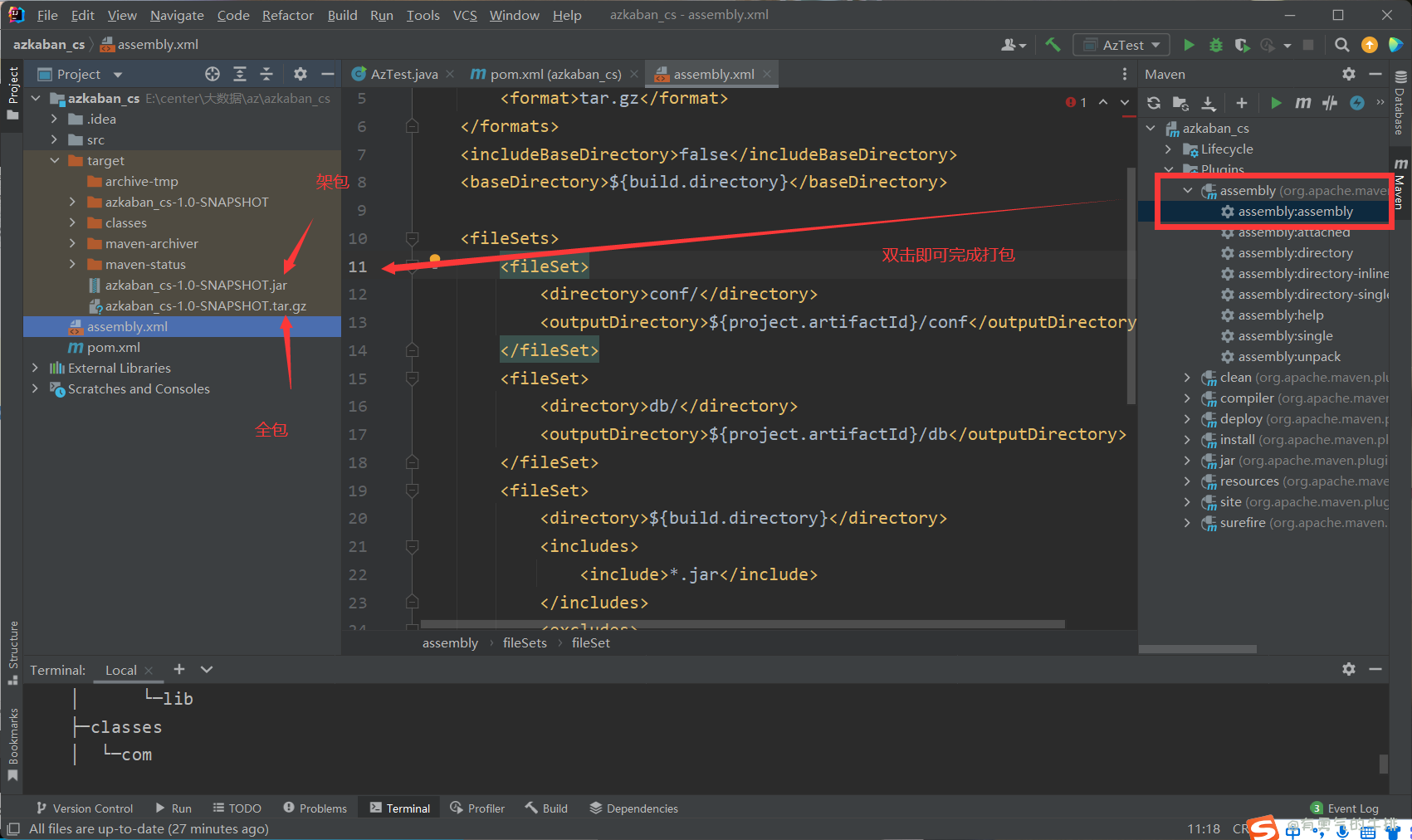Screen dimensions: 1412x840
Task: Open terminal sessions dropdown chevron
Action: [x=207, y=669]
